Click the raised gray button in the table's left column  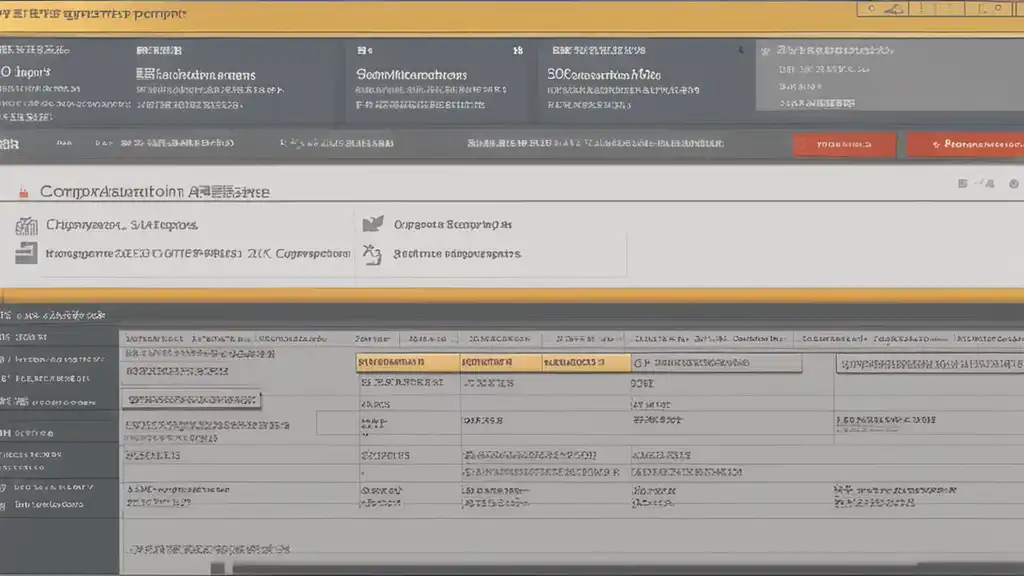coord(191,400)
